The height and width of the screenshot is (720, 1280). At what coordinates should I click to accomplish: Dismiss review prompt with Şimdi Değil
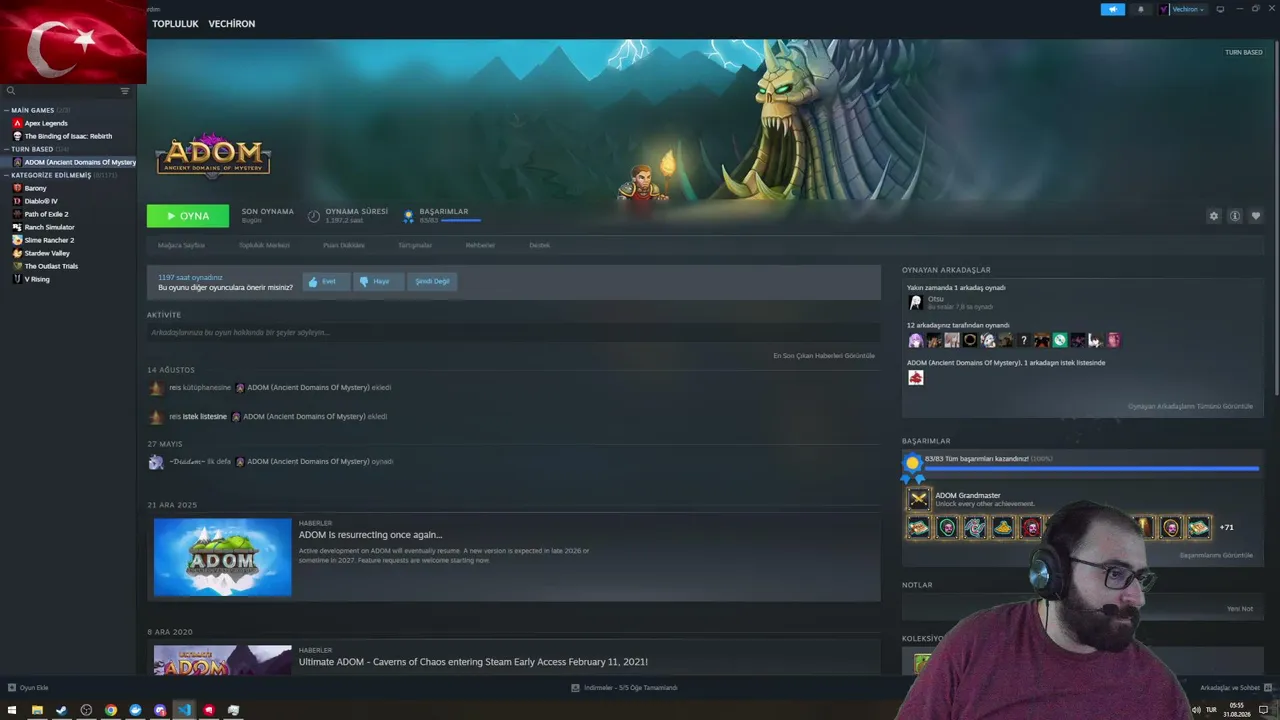pos(432,282)
